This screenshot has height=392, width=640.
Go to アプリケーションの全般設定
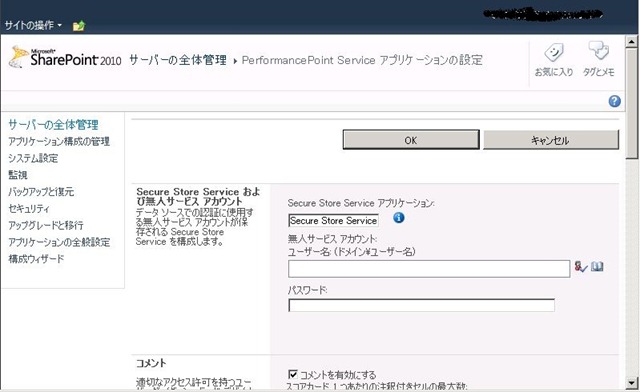tap(59, 242)
